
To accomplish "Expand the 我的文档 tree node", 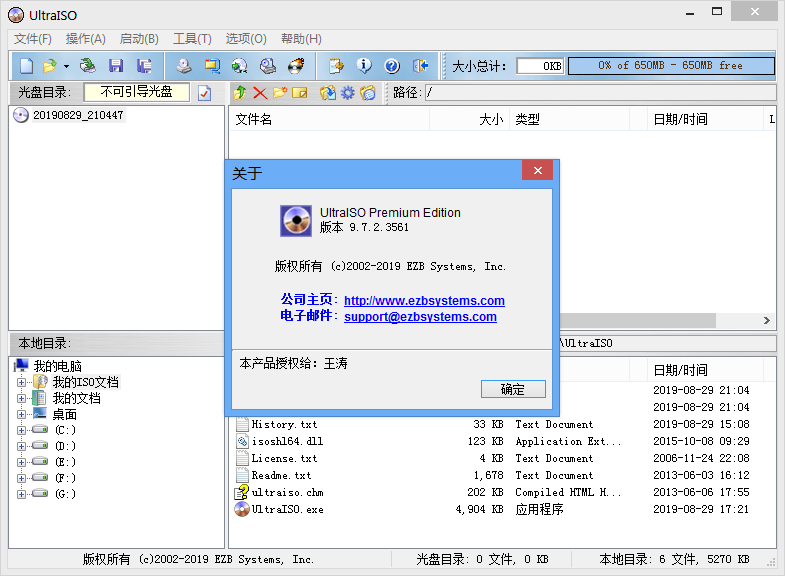I will point(21,398).
